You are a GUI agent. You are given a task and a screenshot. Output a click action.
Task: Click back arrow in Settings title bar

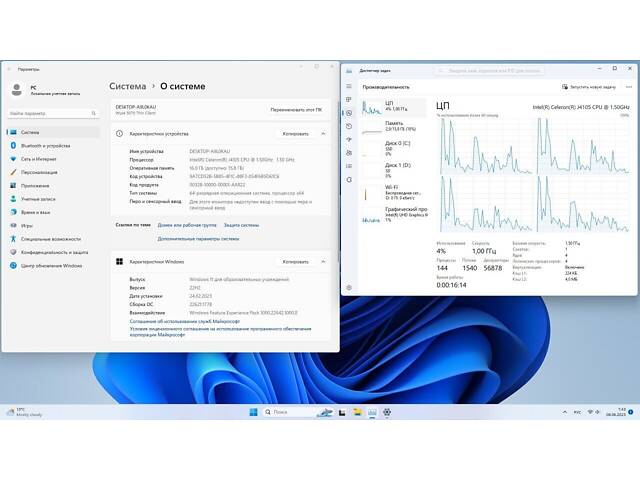coord(9,69)
